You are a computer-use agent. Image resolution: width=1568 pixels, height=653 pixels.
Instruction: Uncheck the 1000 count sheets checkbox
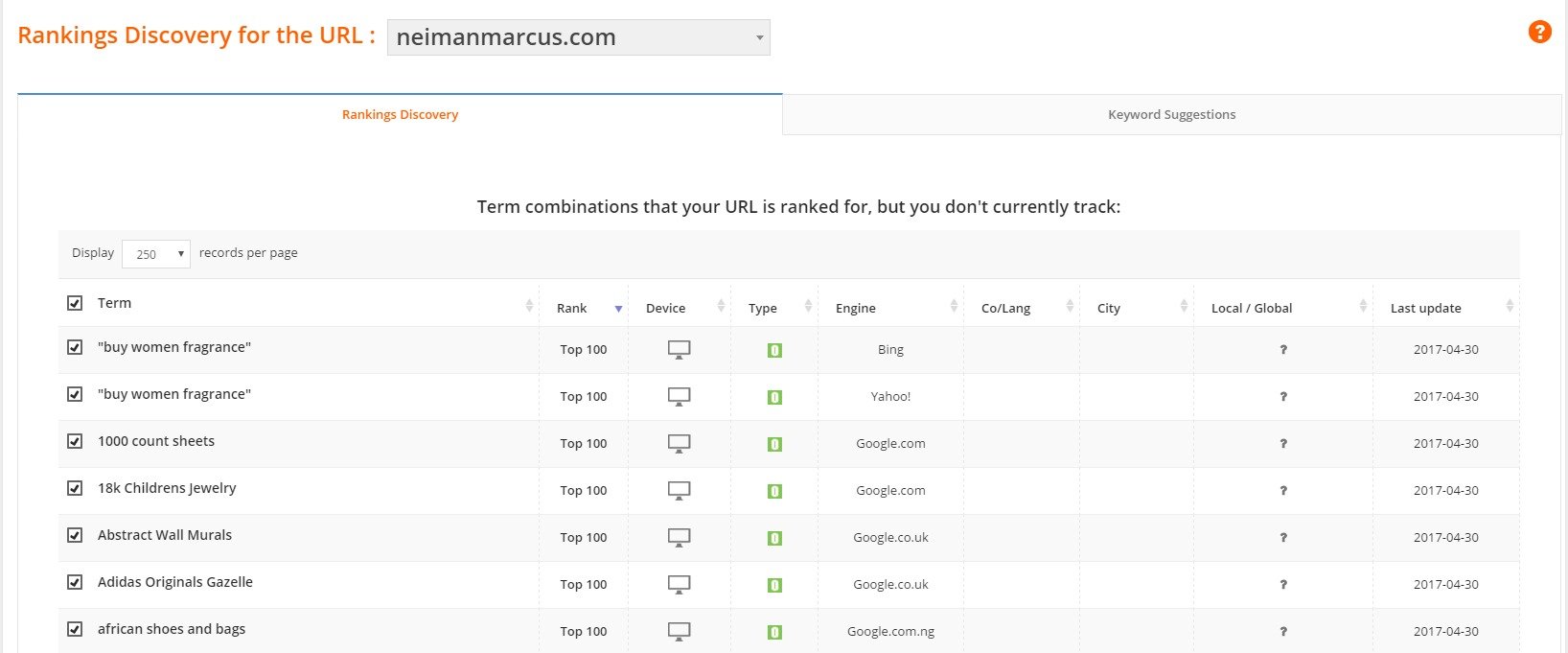(75, 441)
